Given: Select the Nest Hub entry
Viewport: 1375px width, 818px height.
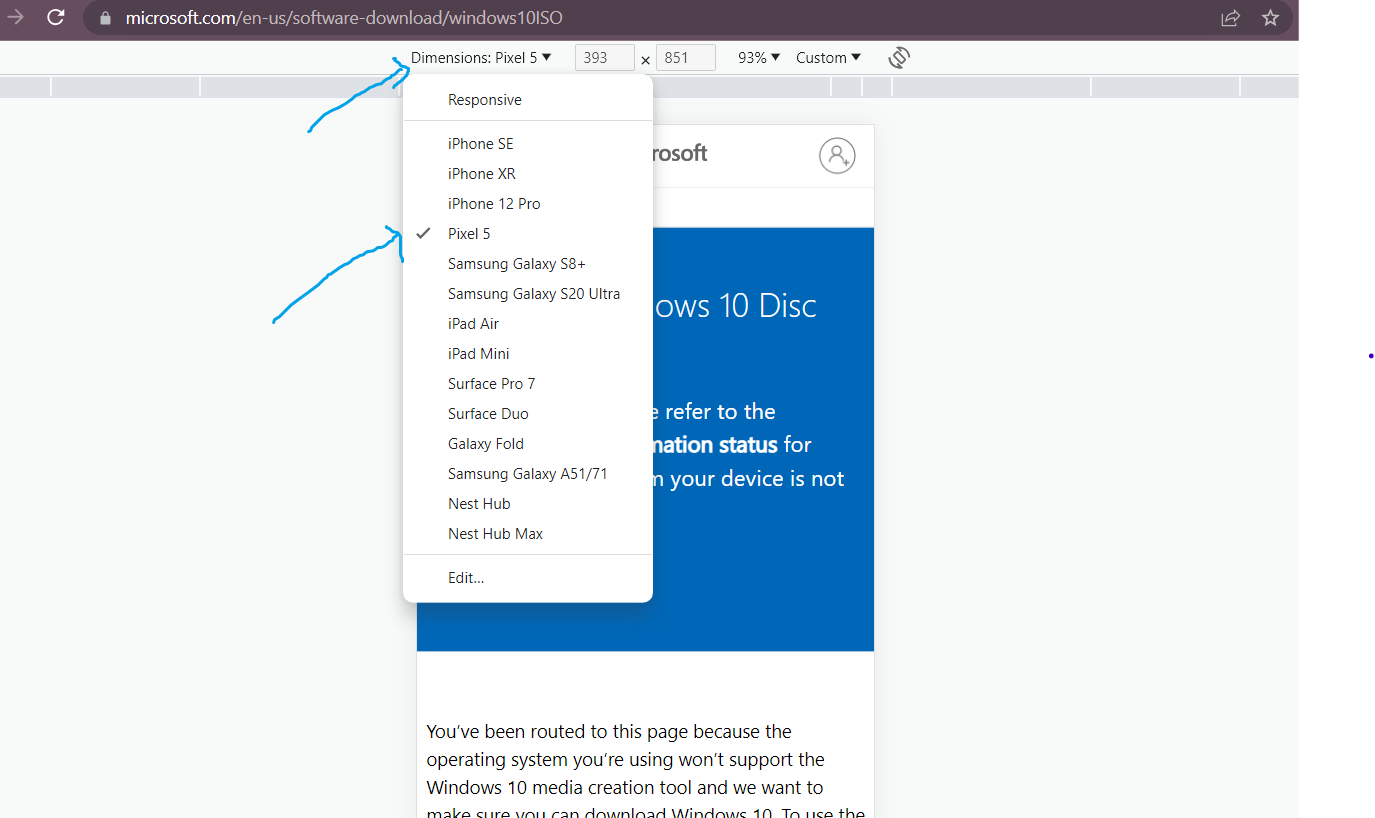Looking at the screenshot, I should tap(528, 504).
